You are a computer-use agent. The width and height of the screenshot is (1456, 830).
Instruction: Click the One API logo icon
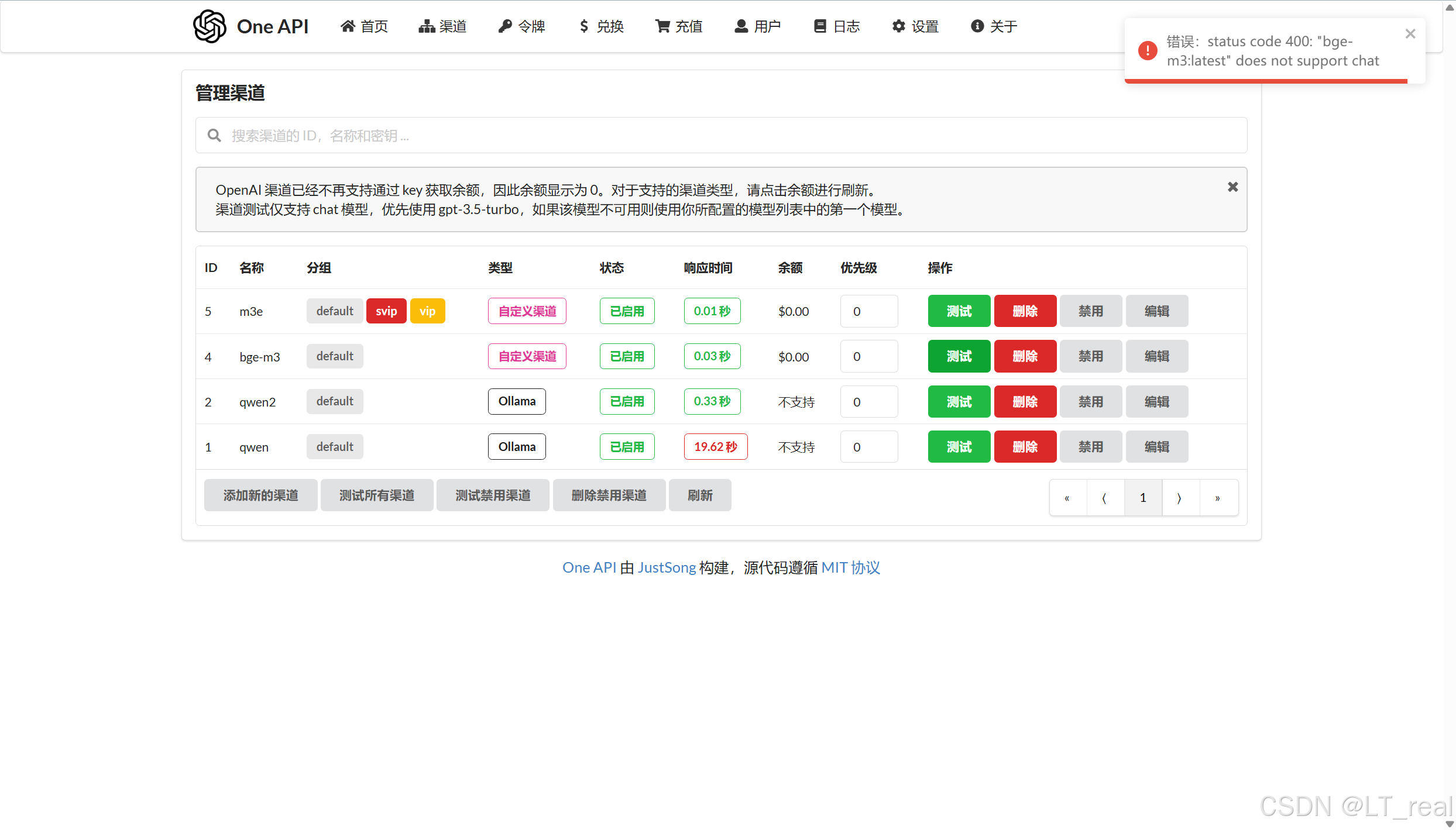[210, 26]
